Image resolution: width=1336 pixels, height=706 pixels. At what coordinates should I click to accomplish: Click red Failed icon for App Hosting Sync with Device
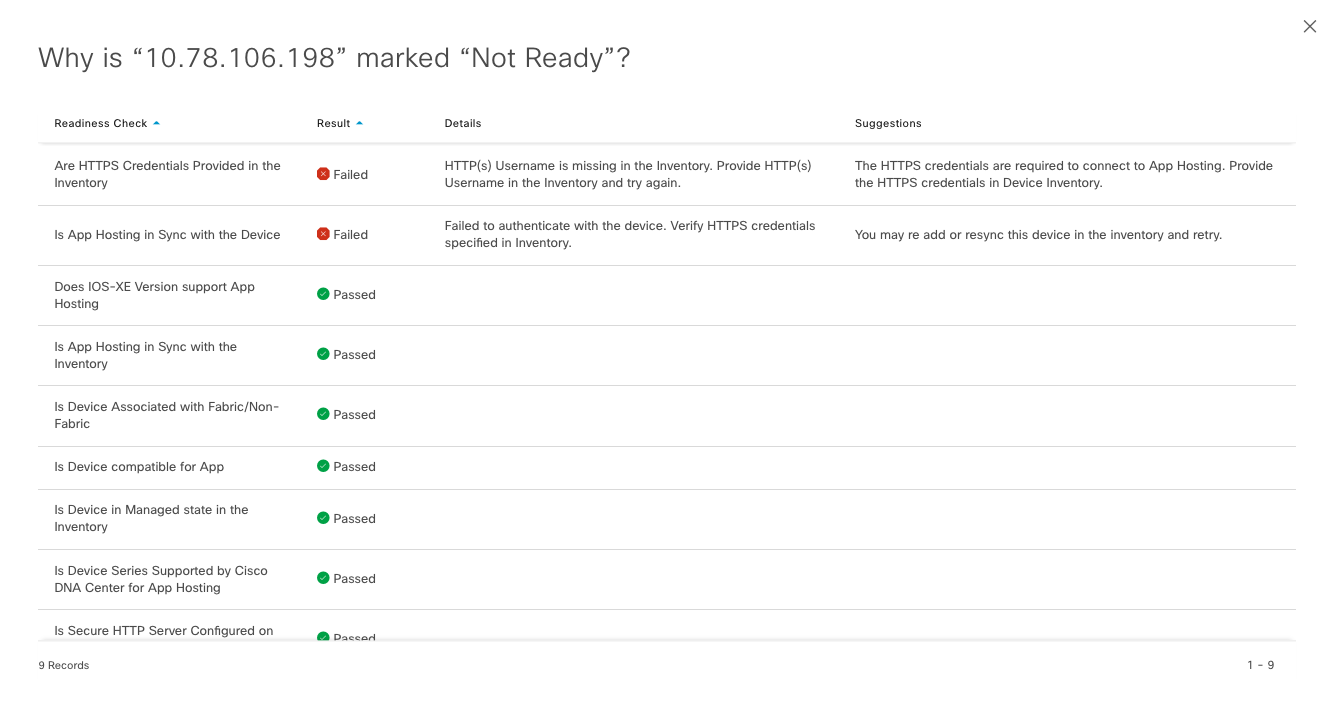pos(323,234)
